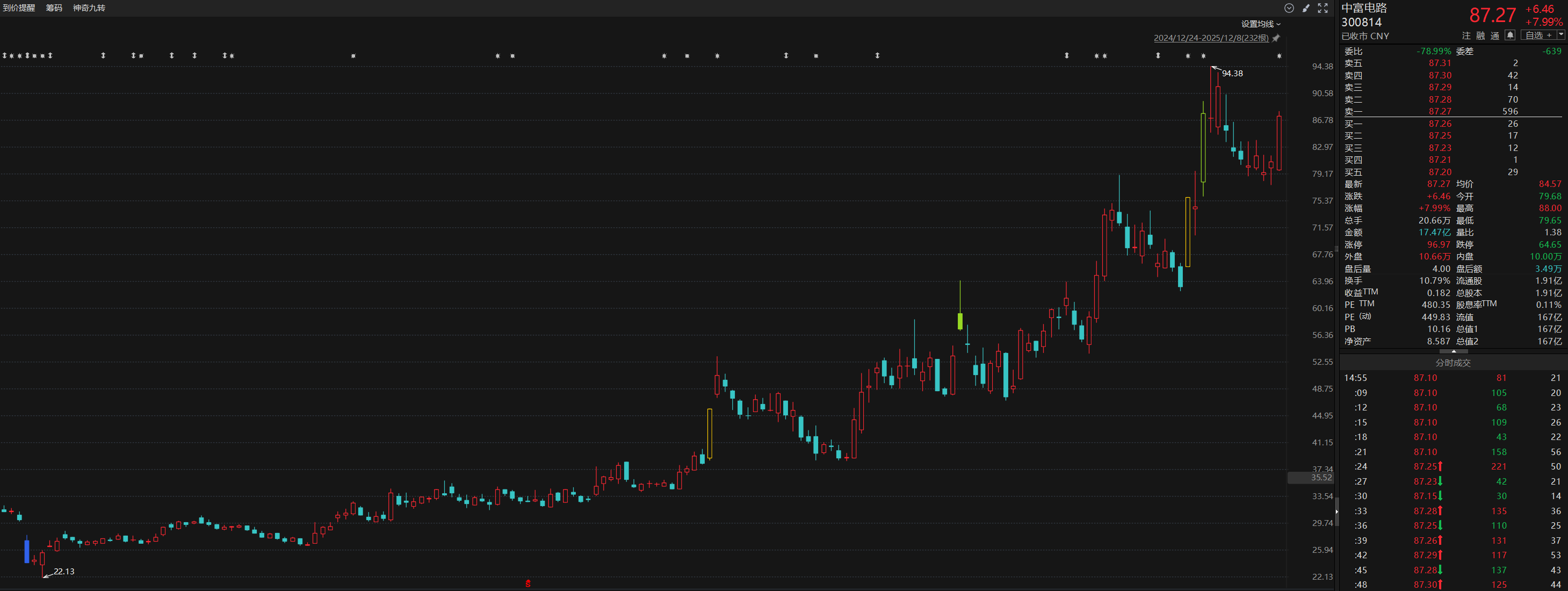The width and height of the screenshot is (1568, 591).
Task: Select the paintbrush drawing tool icon
Action: point(1306,8)
